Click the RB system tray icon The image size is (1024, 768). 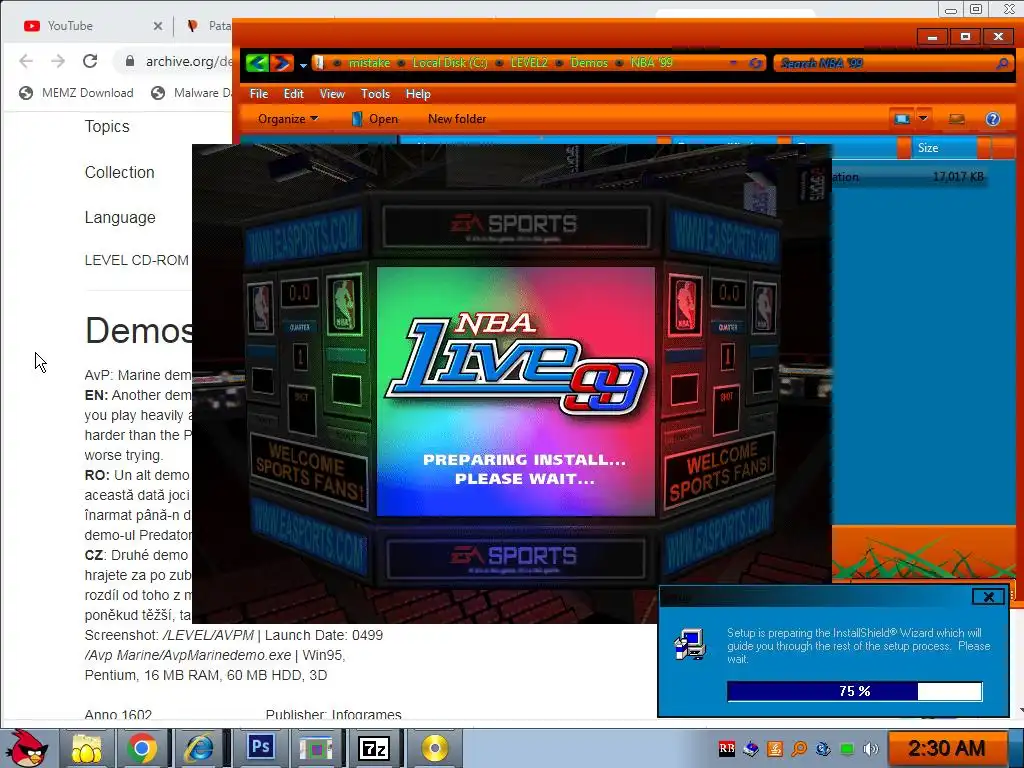(x=727, y=748)
